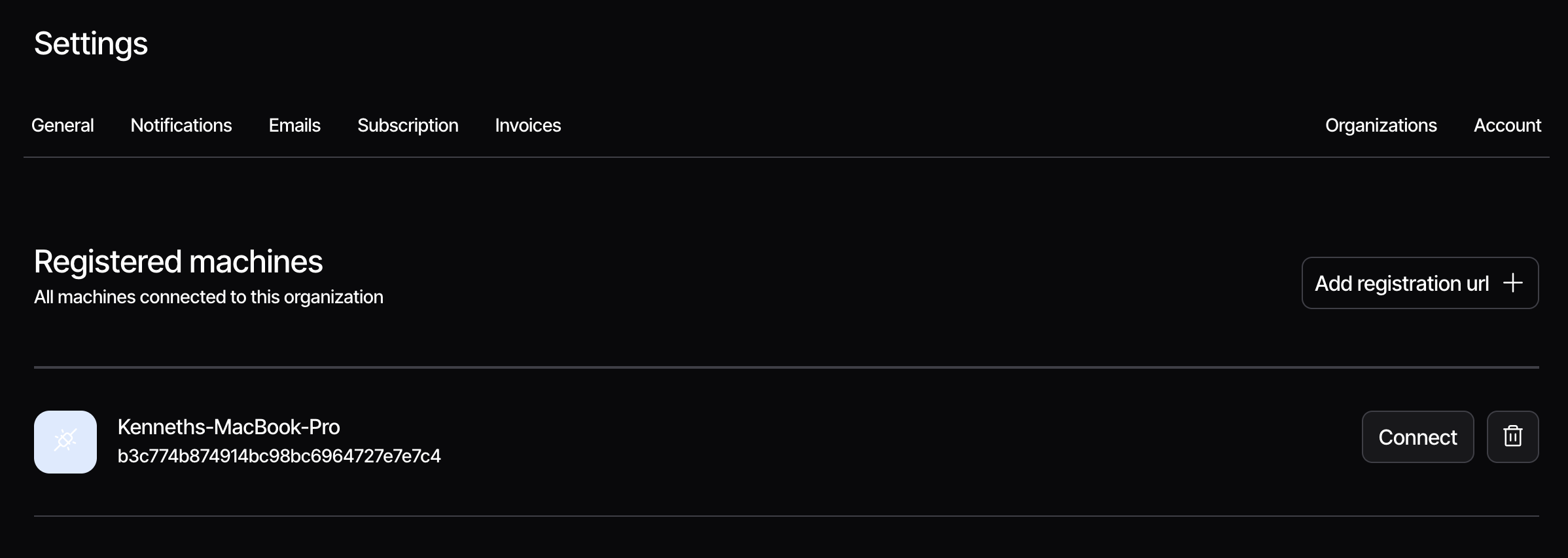Click the machine ID starting with b3c774b8
Viewport: 1568px width, 558px height.
[279, 456]
